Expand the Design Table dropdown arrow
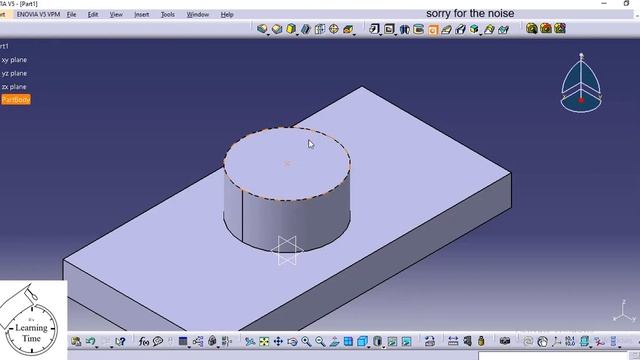Viewport: 640px width, 360px height. tap(189, 347)
